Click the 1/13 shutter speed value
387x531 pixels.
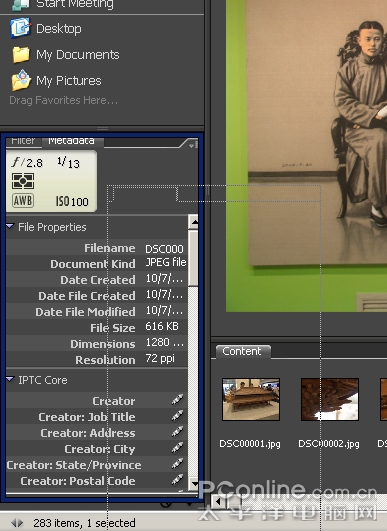pos(68,163)
